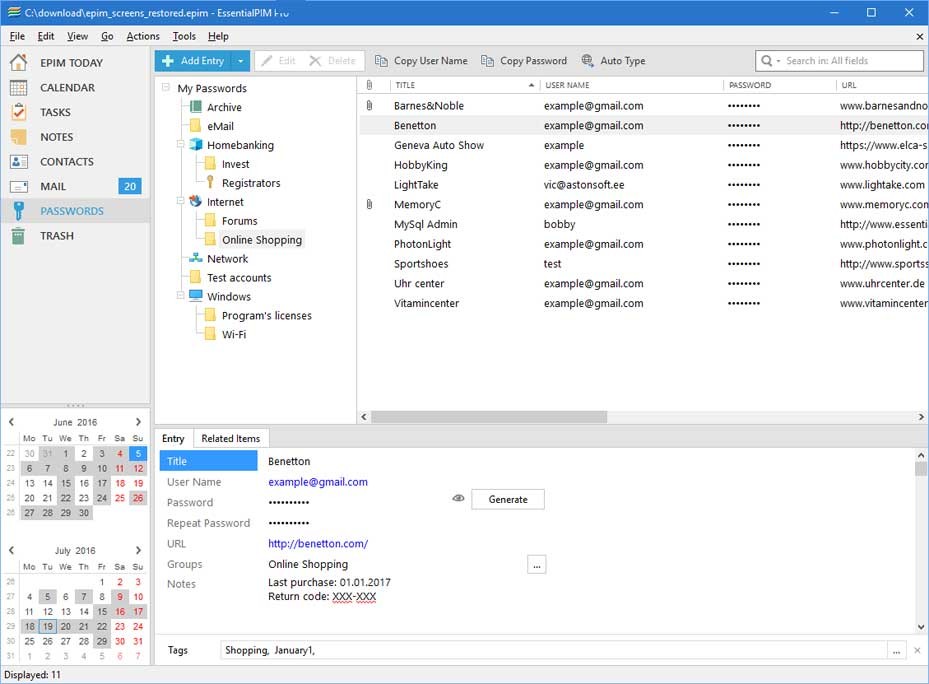929x684 pixels.
Task: Go to the Tasks module icon
Action: pyautogui.click(x=18, y=113)
